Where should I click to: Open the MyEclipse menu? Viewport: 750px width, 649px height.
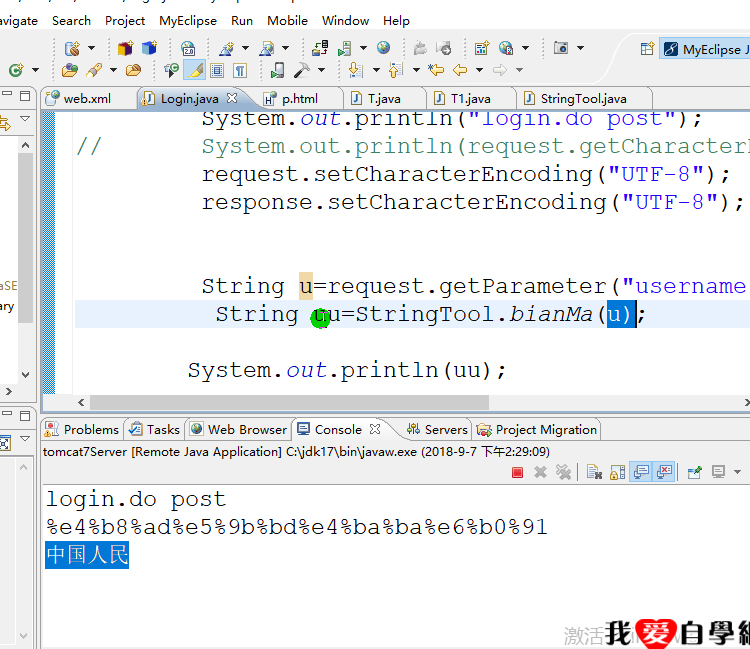click(188, 21)
